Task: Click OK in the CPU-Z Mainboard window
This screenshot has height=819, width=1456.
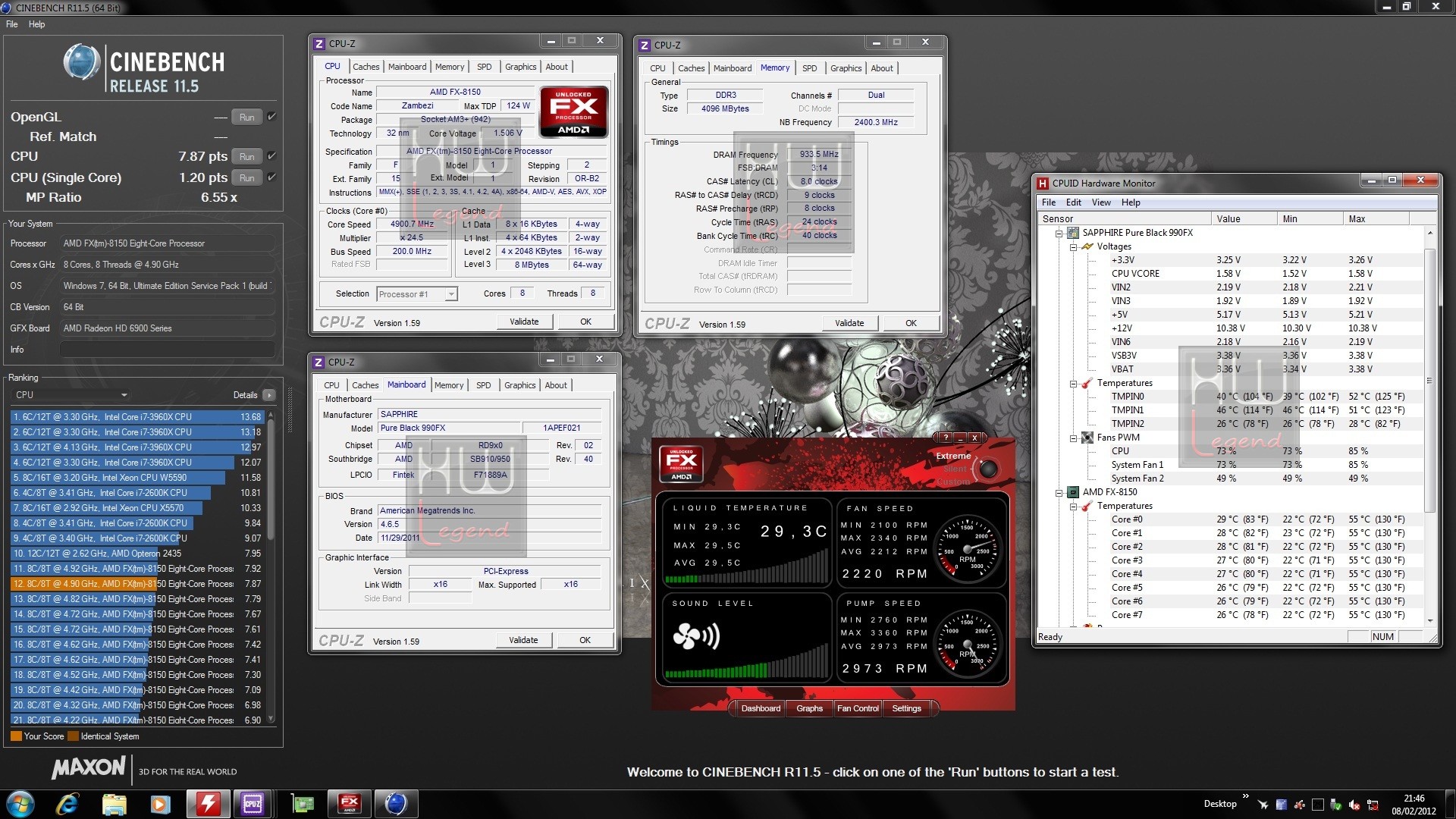Action: 585,640
